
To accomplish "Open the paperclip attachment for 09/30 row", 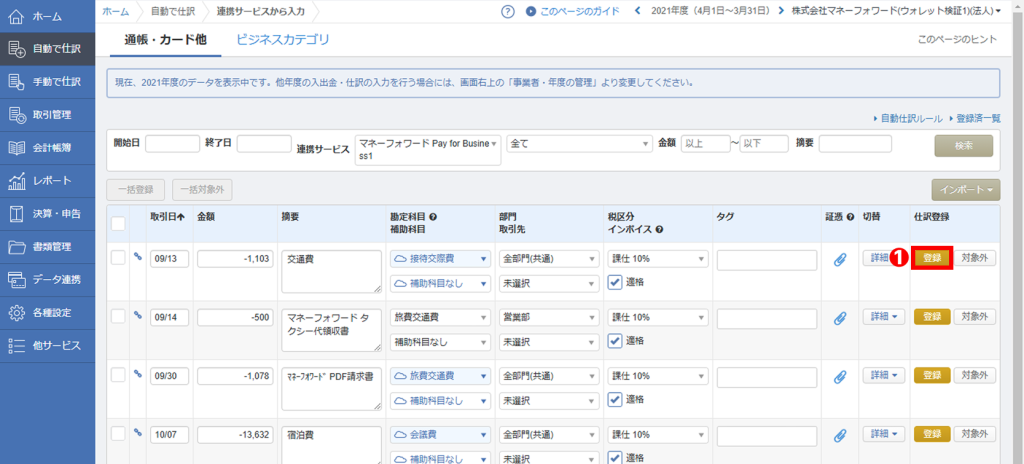I will click(840, 376).
